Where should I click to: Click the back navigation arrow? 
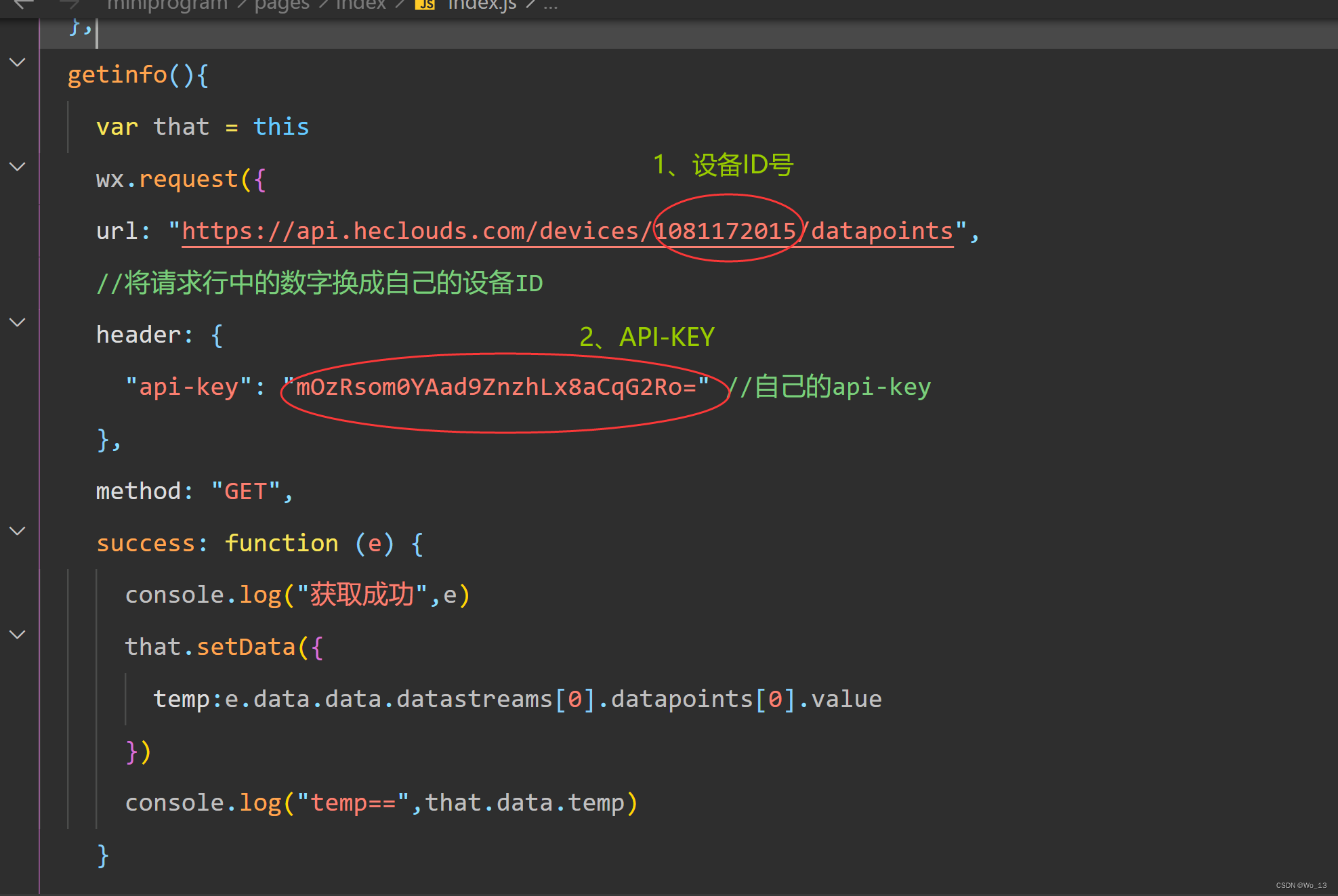[23, 4]
